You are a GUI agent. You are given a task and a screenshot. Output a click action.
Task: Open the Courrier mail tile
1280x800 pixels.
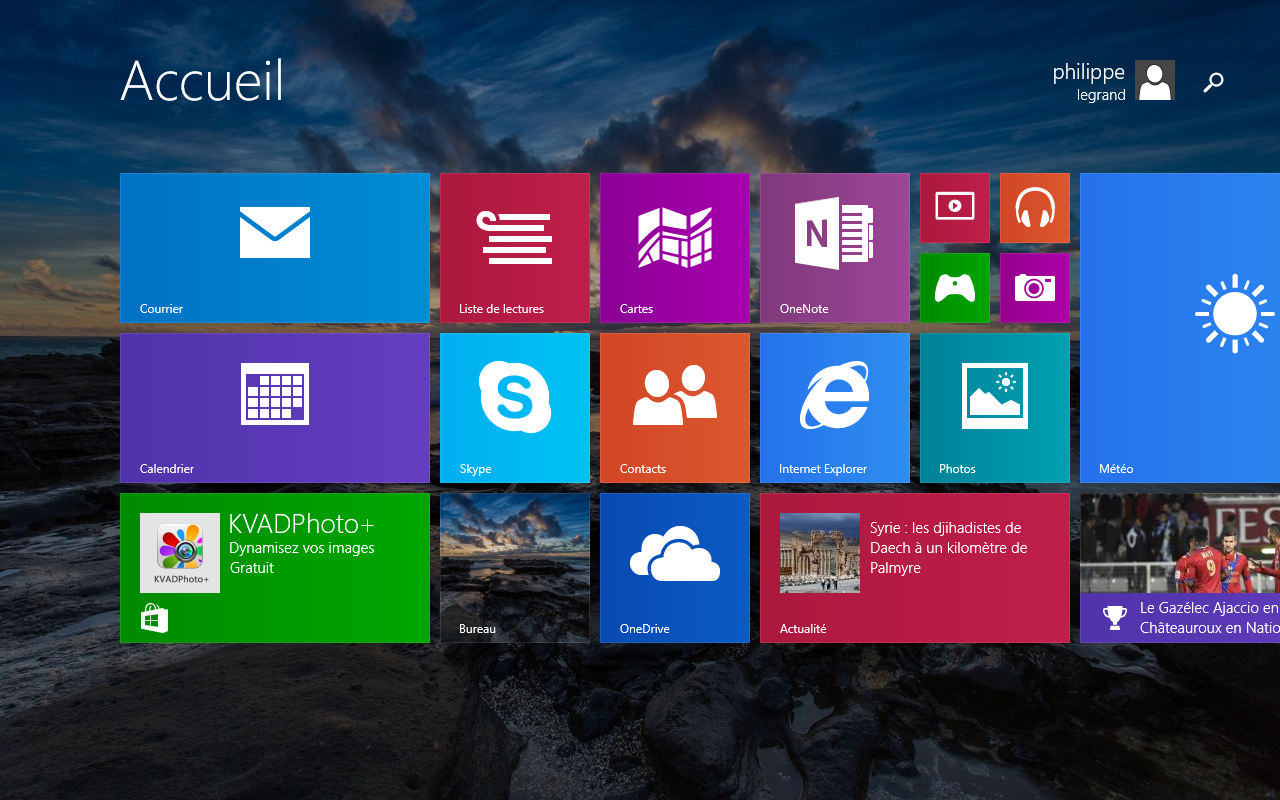[x=275, y=248]
